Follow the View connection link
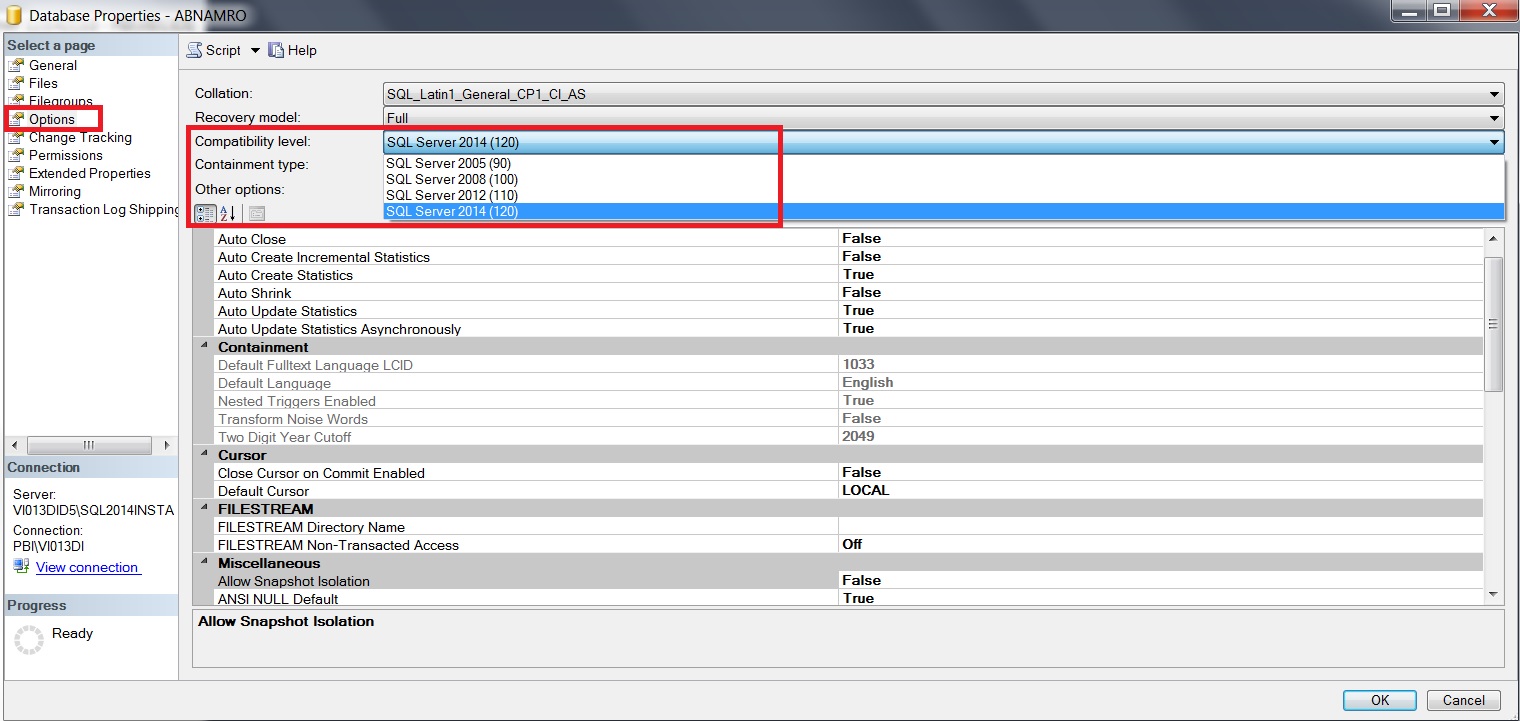The image size is (1520, 721). coord(86,567)
